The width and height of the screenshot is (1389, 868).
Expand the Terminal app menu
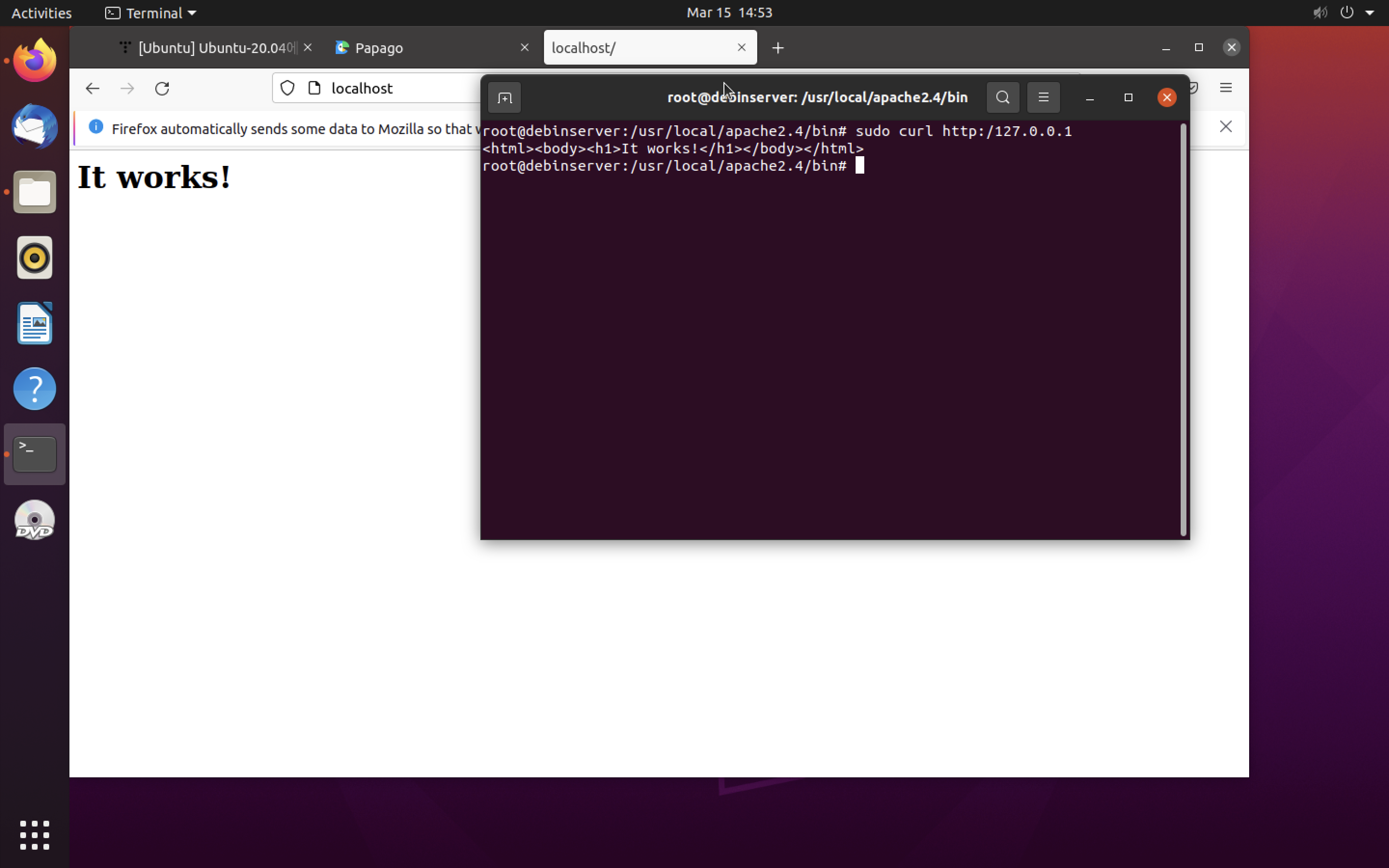click(151, 13)
